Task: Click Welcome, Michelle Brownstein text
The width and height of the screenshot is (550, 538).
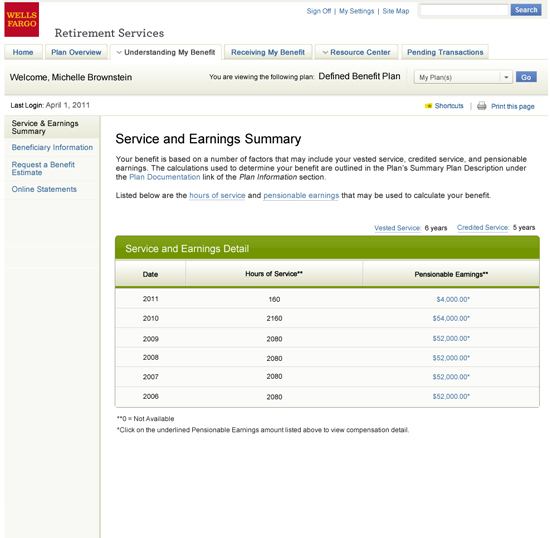Action: click(x=71, y=77)
